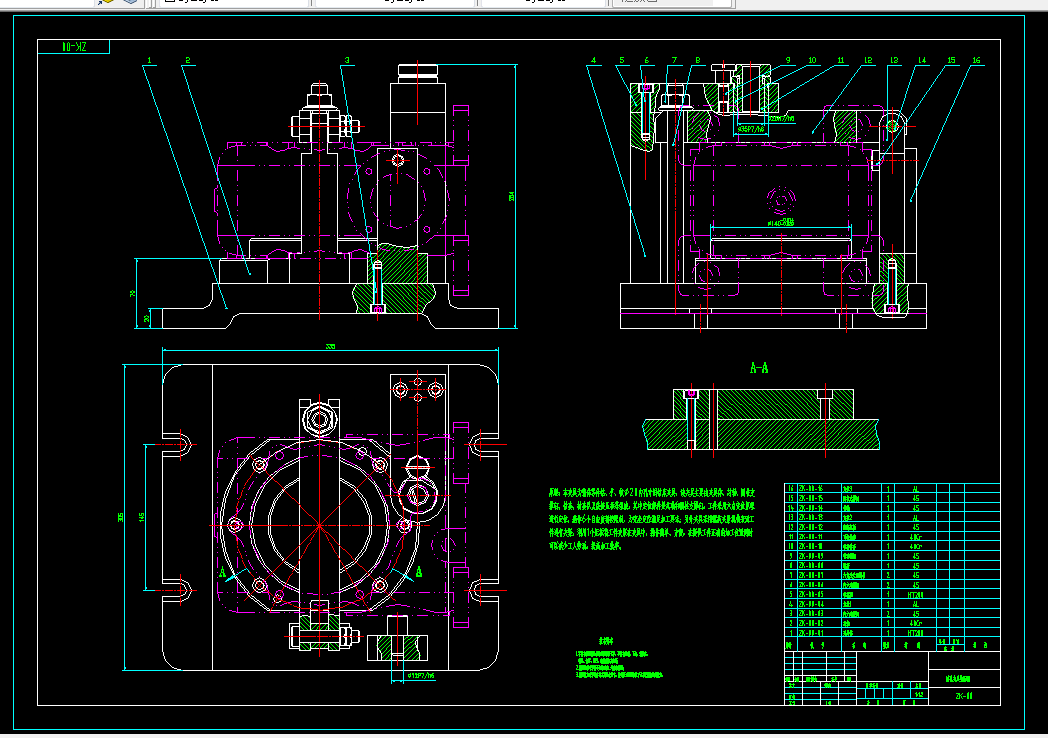Select the 305 height dimension text
Viewport: 1048px width, 738px height.
121,517
